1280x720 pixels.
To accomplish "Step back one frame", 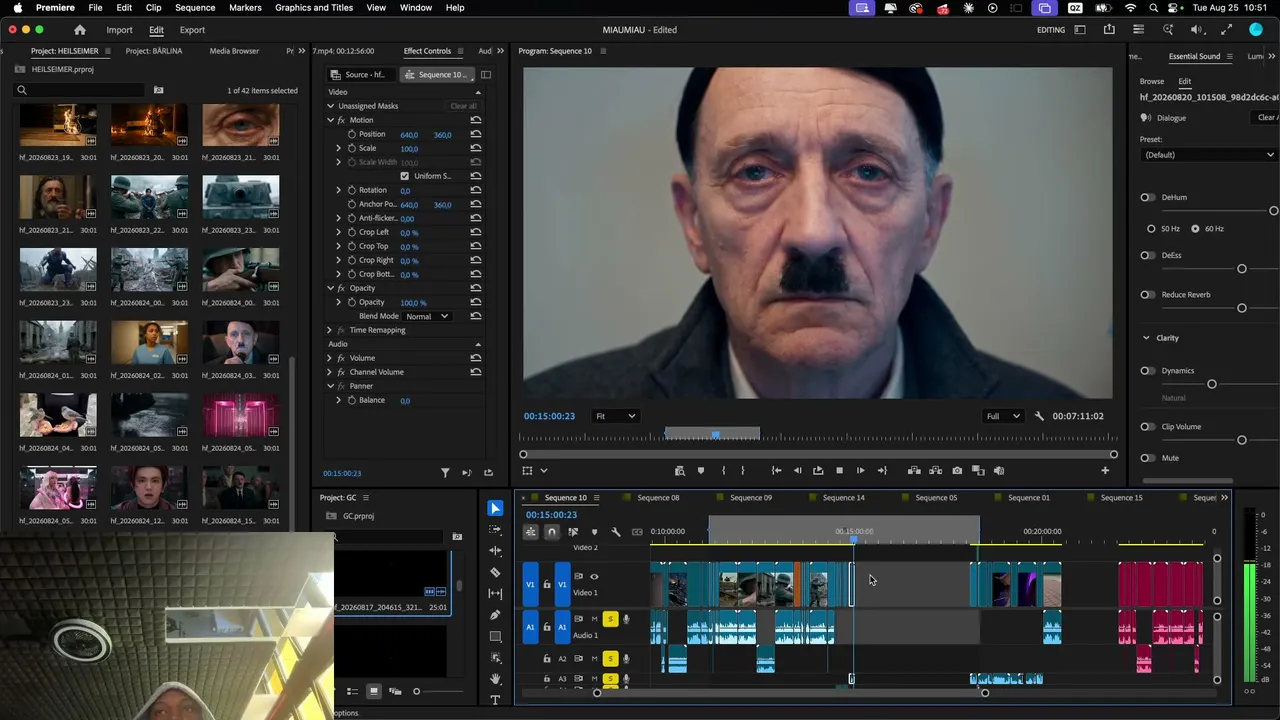I will point(797,470).
